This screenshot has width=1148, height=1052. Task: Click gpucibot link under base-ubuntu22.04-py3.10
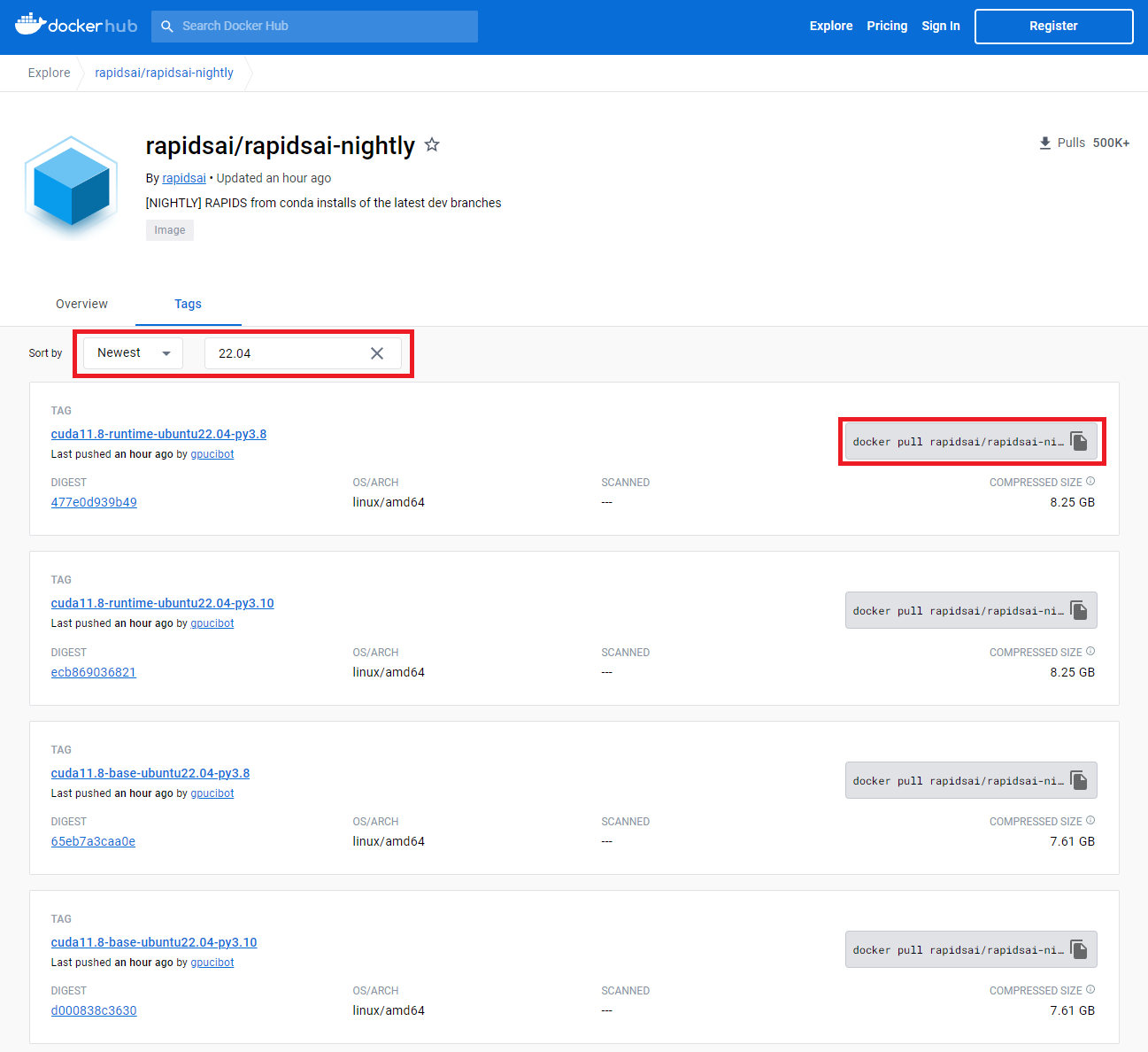click(x=212, y=963)
